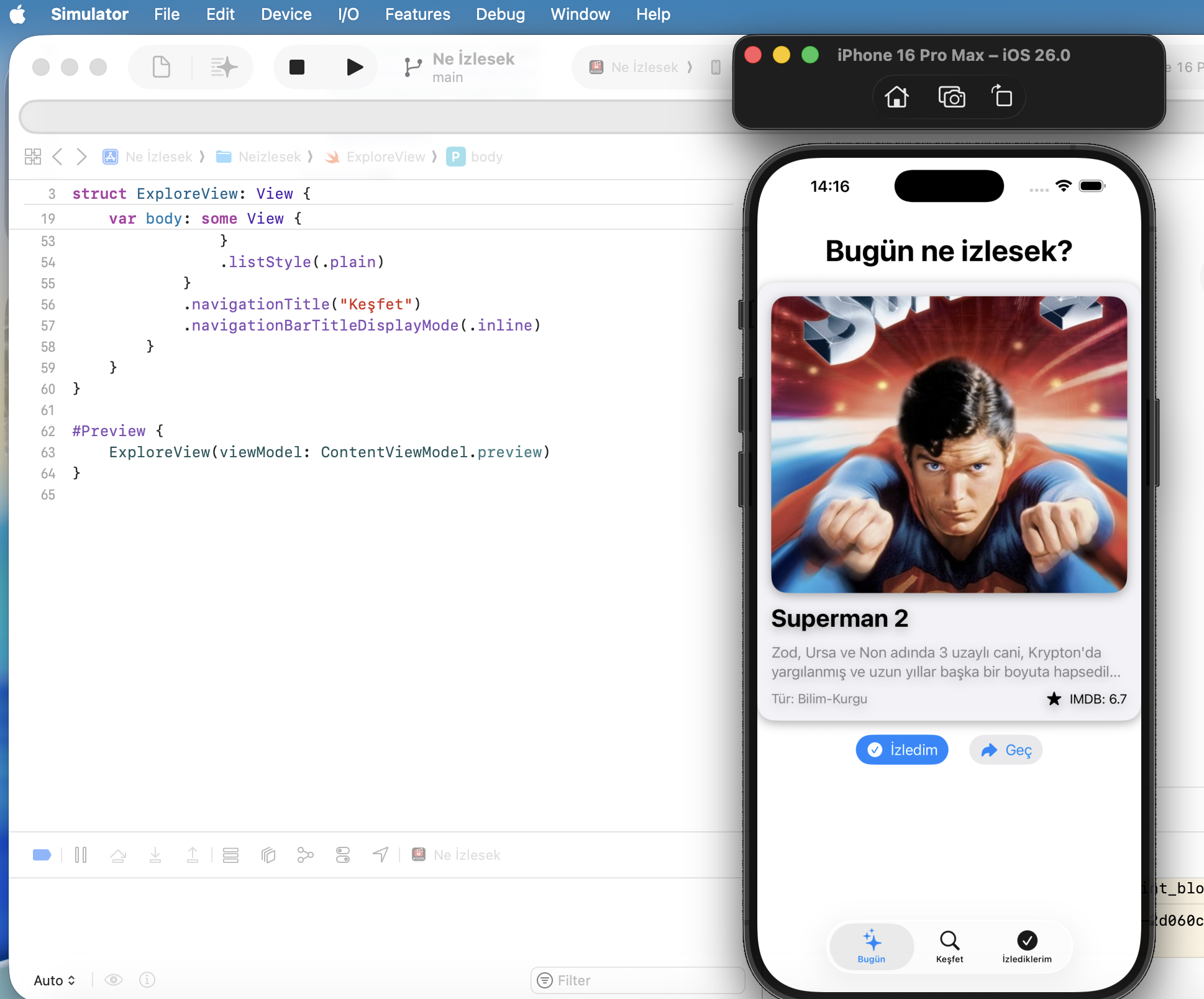The height and width of the screenshot is (999, 1204).
Task: Tap the İzledim button in the app
Action: (x=901, y=750)
